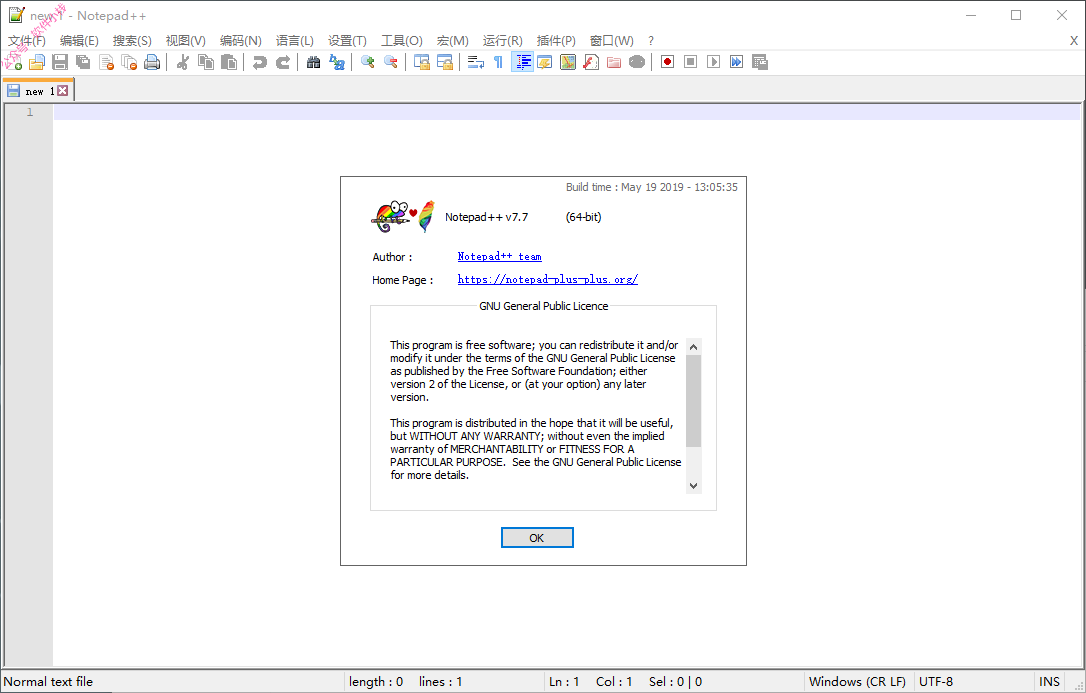Click the licence box scroll-down arrow
The width and height of the screenshot is (1086, 693).
[693, 485]
